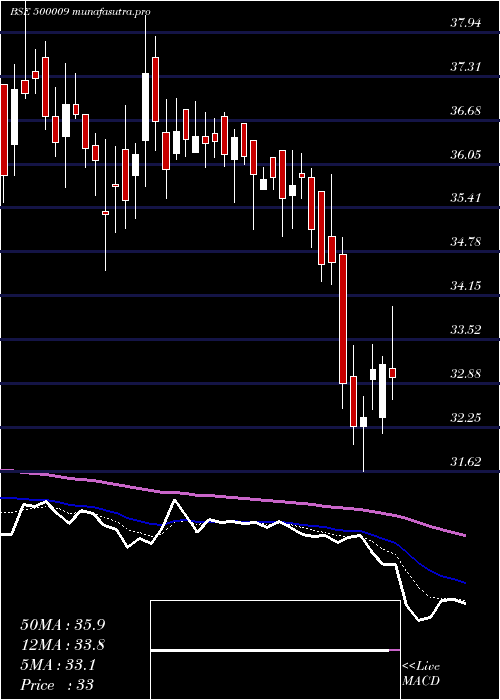The width and height of the screenshot is (500, 700).
Task: Click the last red candlestick near 32.88
Action: 393,373
